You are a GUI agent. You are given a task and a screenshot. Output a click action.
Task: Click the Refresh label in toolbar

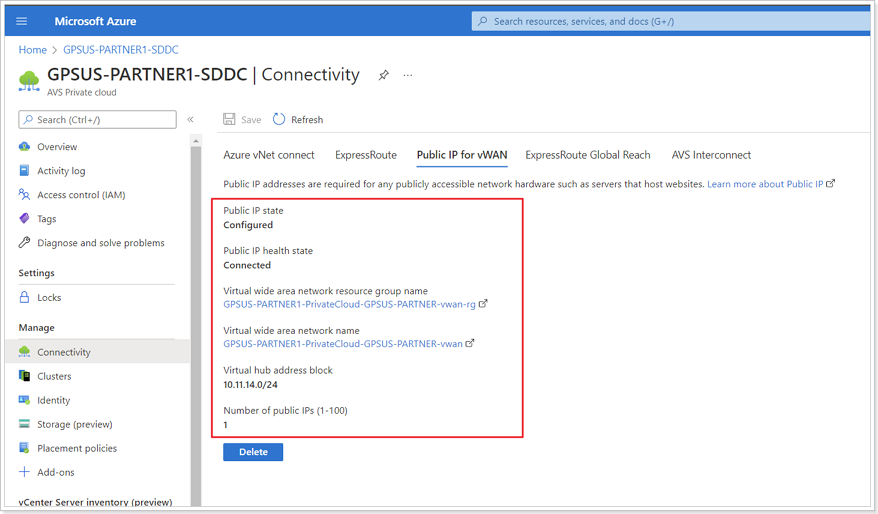click(307, 120)
